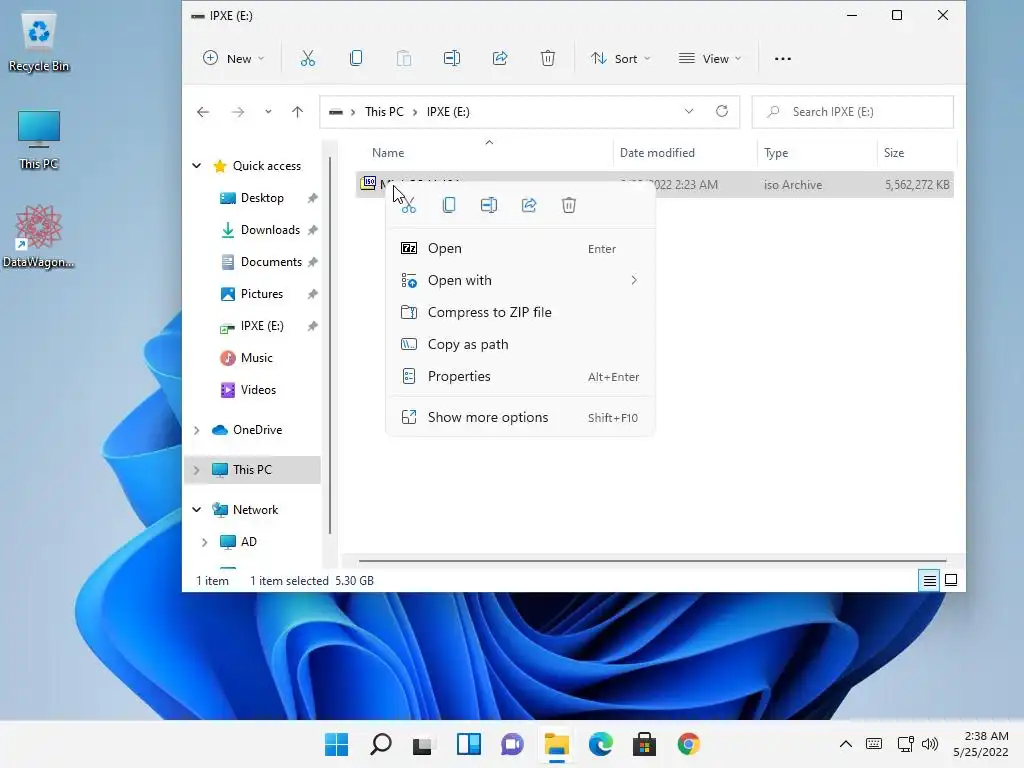Select Cut in the context menu icon row
The image size is (1024, 768).
tap(409, 205)
